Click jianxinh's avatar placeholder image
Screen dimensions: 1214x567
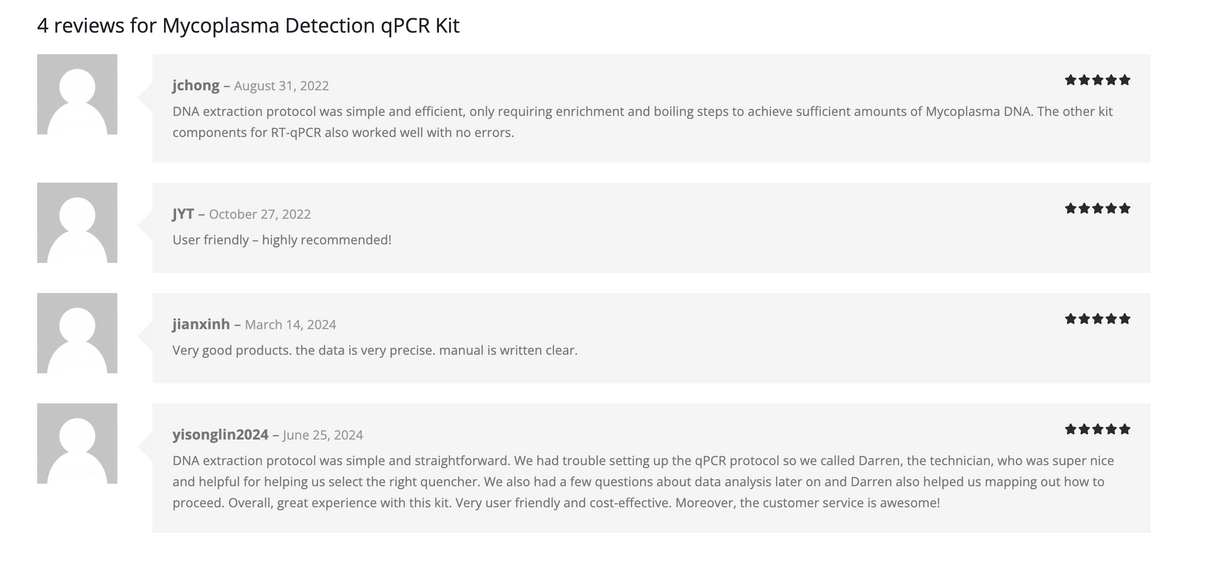pos(77,333)
